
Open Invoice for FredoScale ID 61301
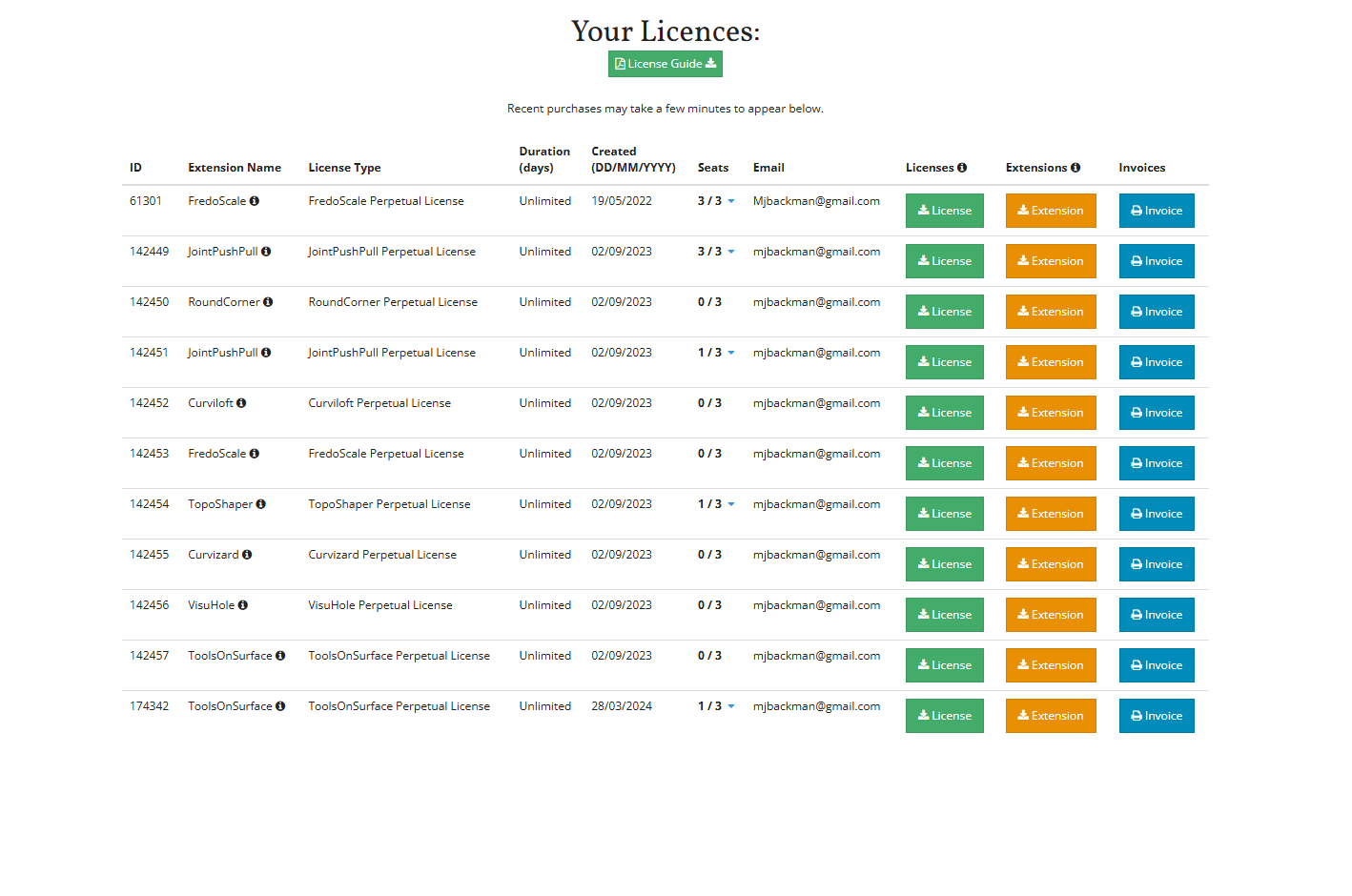(x=1157, y=211)
